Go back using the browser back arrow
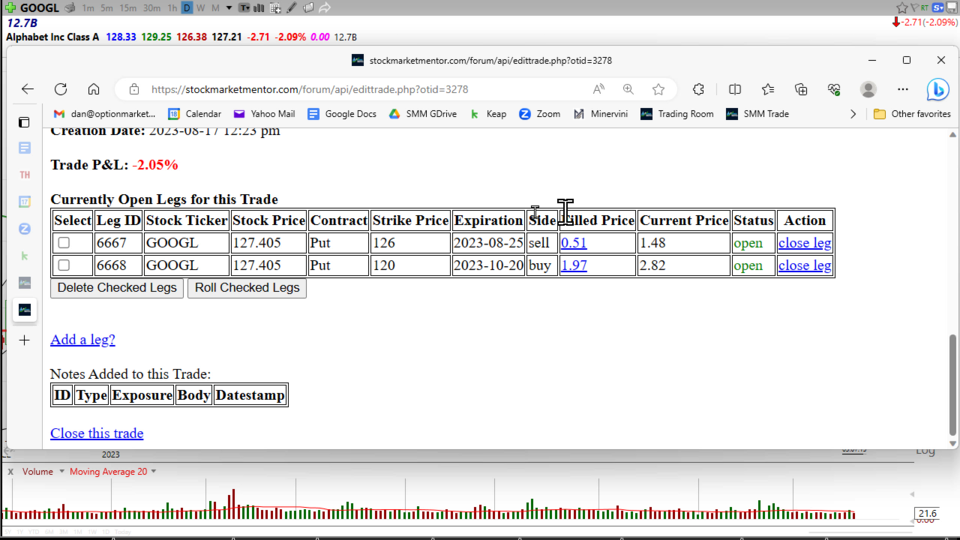960x540 pixels. click(28, 89)
